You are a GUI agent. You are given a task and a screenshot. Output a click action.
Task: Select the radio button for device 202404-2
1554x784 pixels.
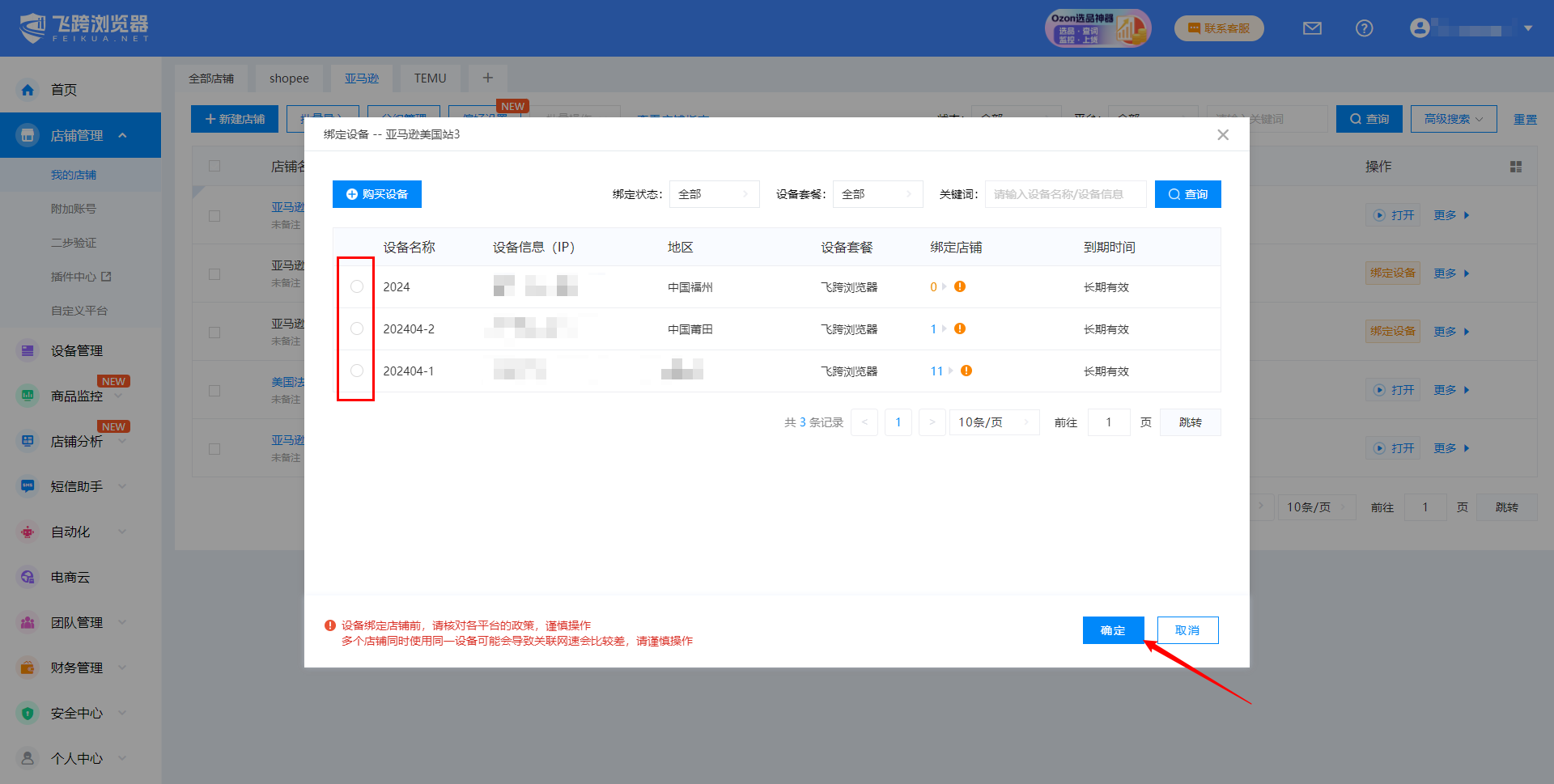tap(357, 328)
